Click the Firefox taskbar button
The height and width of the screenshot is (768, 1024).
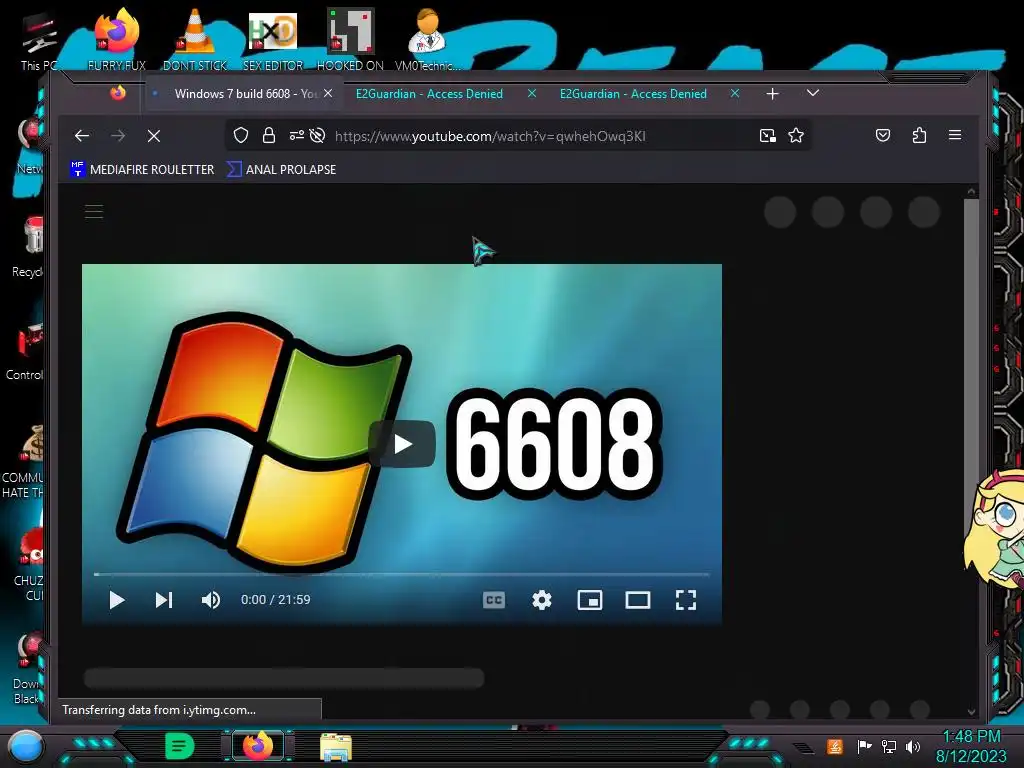258,746
